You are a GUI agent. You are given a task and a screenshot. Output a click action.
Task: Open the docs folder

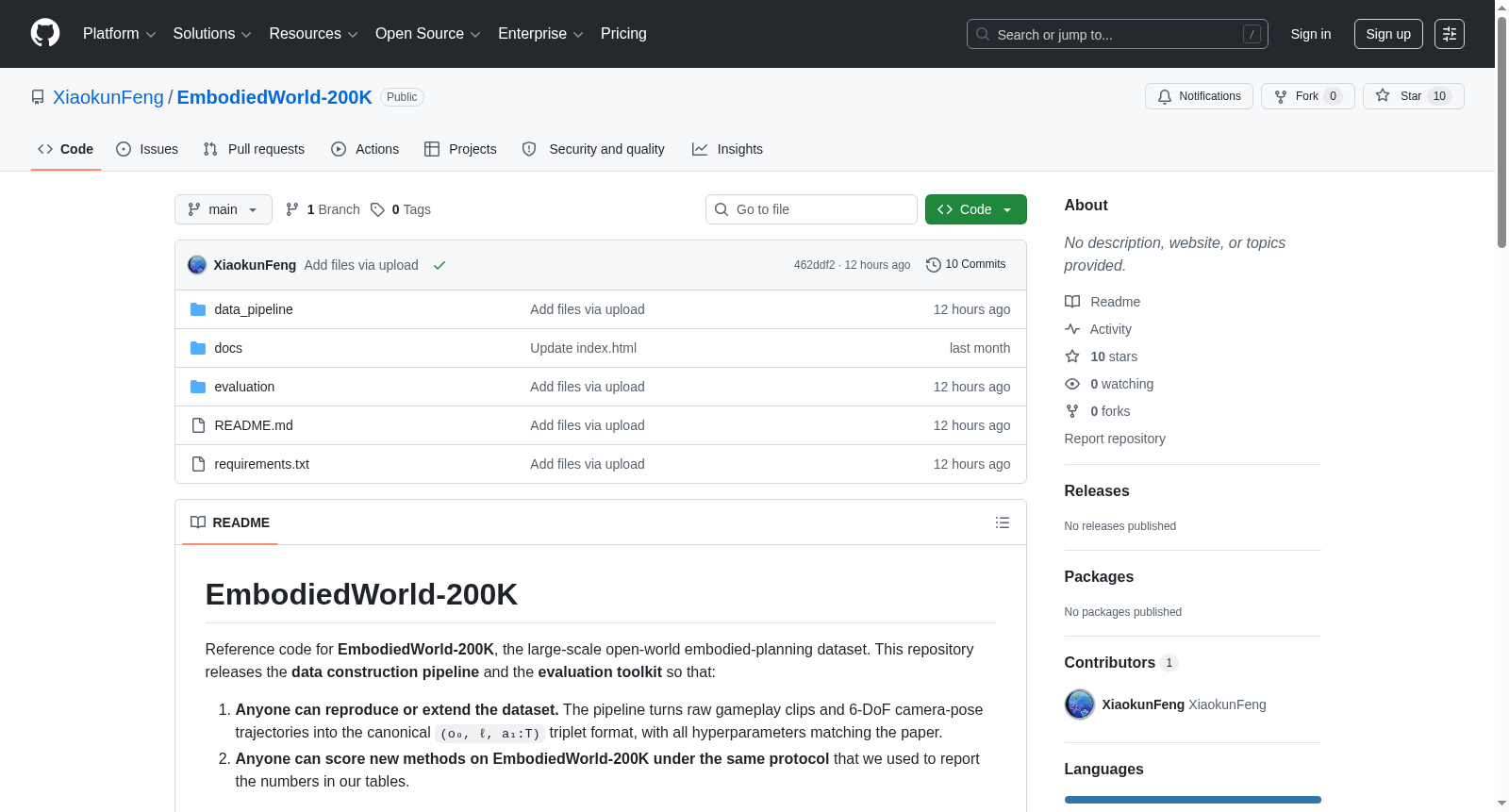228,348
